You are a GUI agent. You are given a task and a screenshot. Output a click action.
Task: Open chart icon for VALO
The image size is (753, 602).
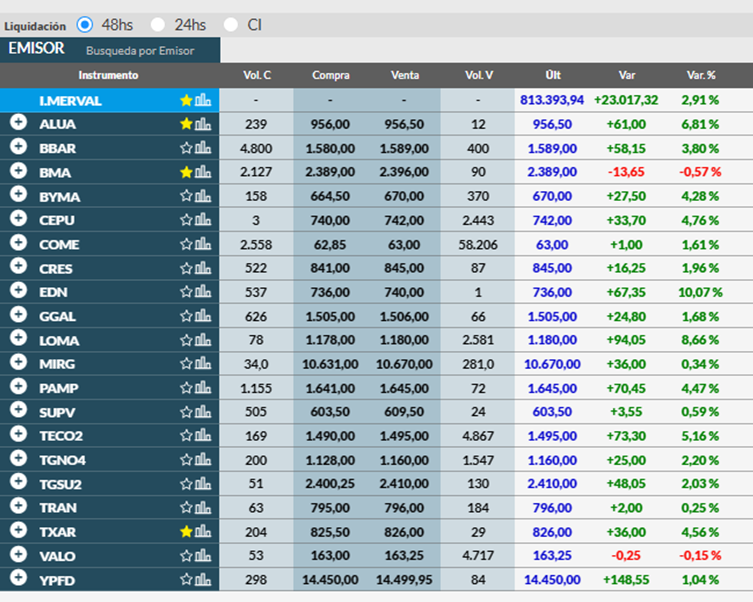[x=203, y=555]
